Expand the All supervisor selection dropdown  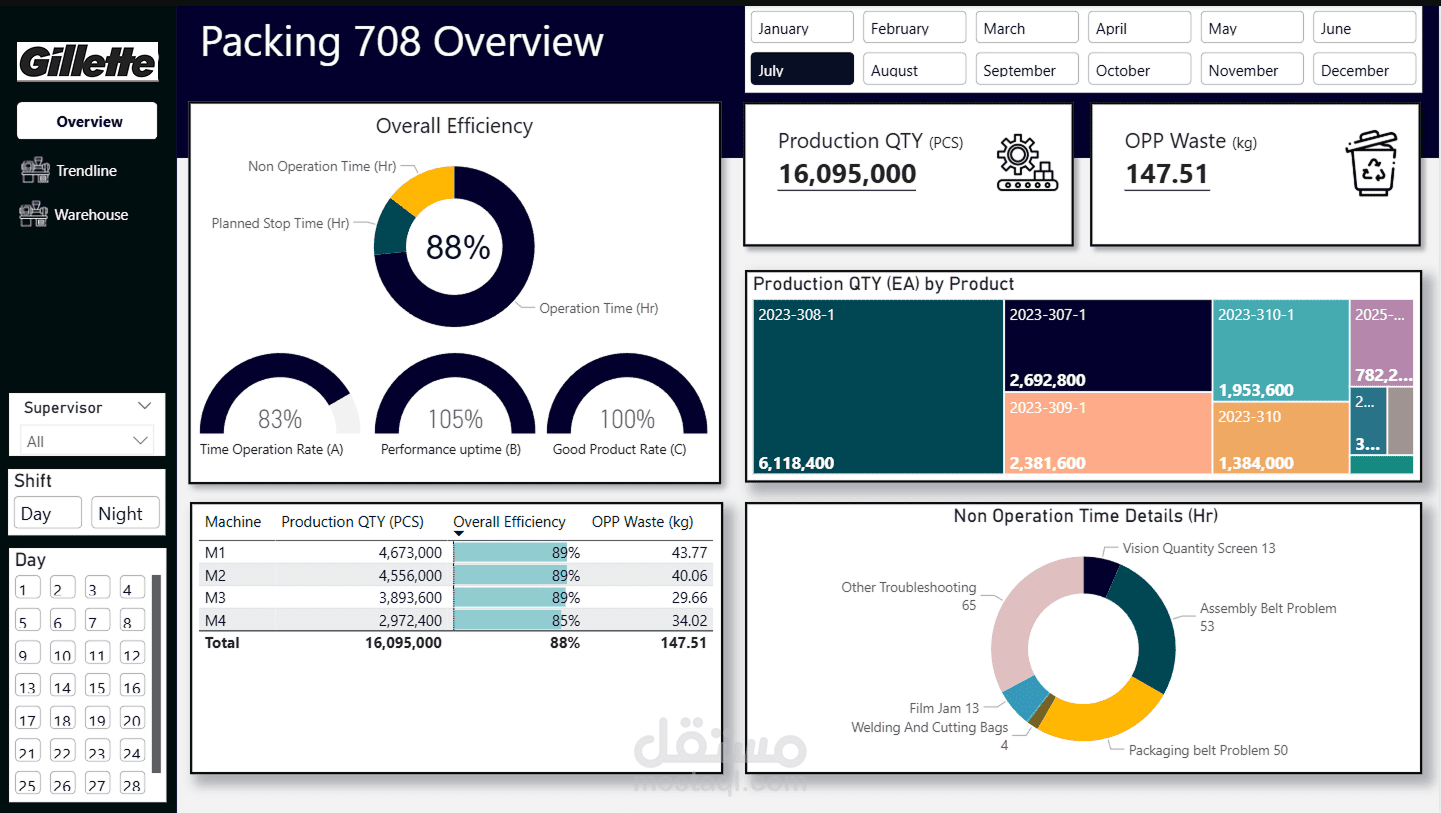141,441
